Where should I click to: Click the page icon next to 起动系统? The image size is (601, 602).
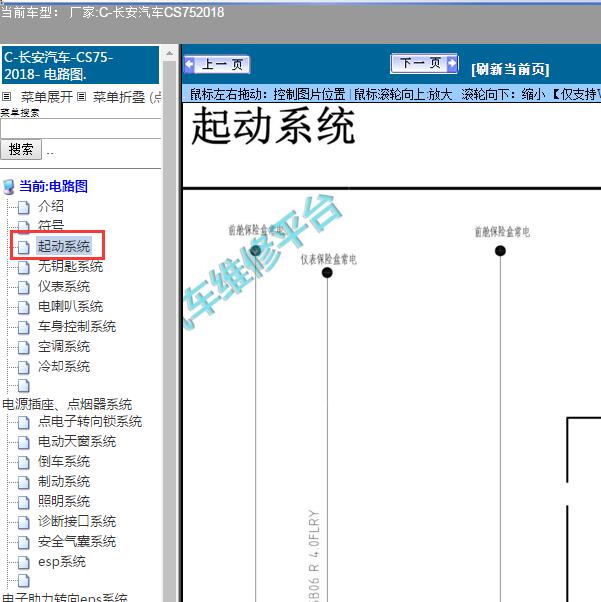pyautogui.click(x=23, y=247)
